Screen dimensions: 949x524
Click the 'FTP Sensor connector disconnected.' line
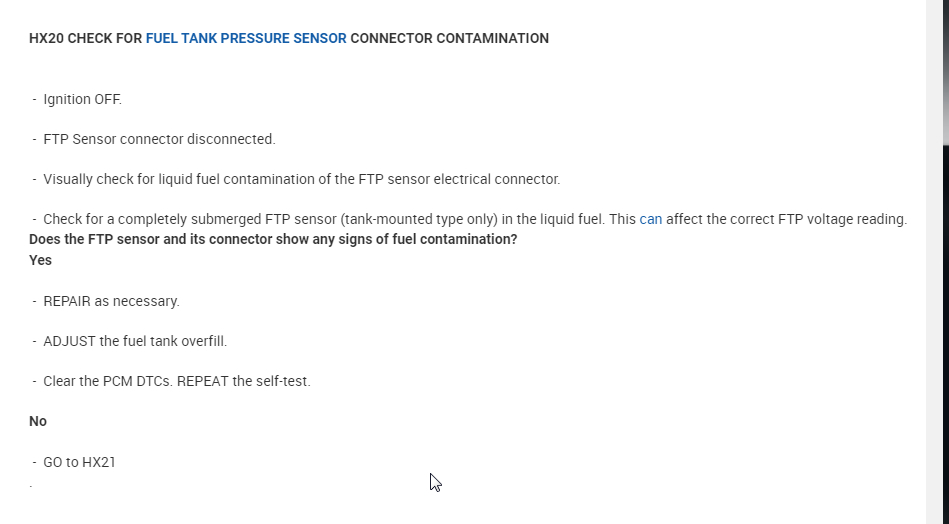pyautogui.click(x=159, y=139)
